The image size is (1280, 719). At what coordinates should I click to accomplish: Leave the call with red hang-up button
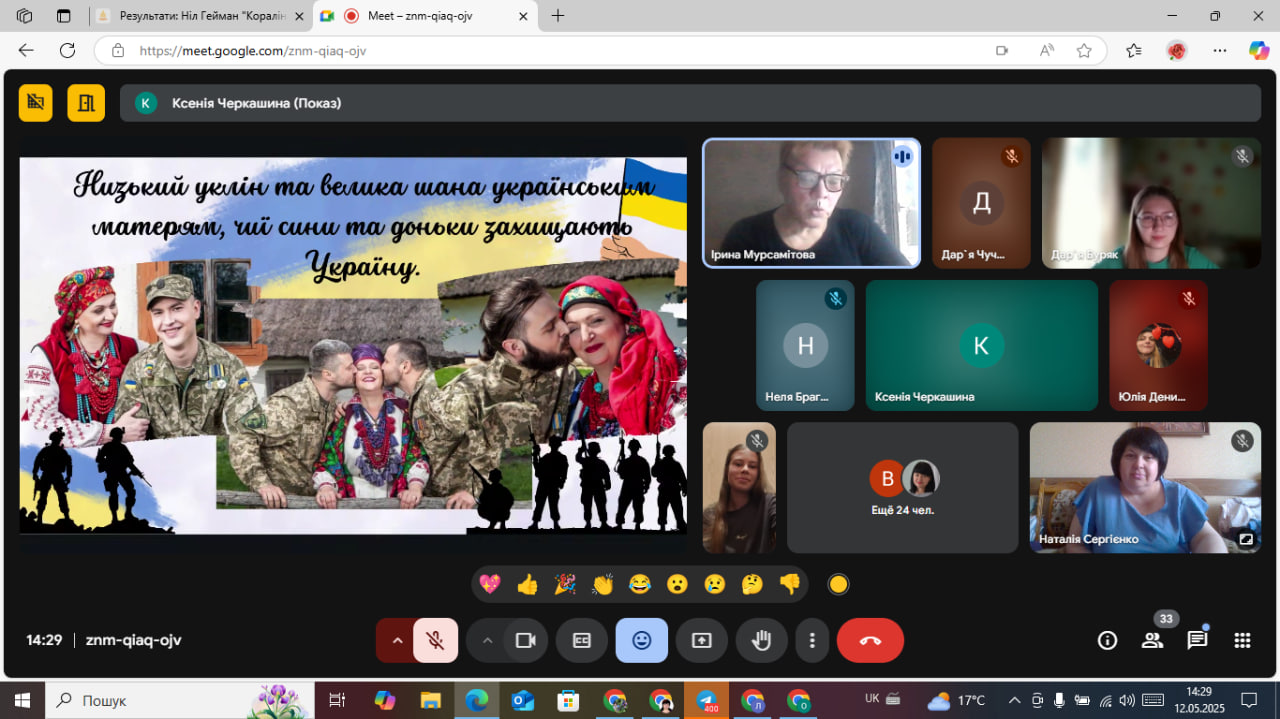point(870,641)
